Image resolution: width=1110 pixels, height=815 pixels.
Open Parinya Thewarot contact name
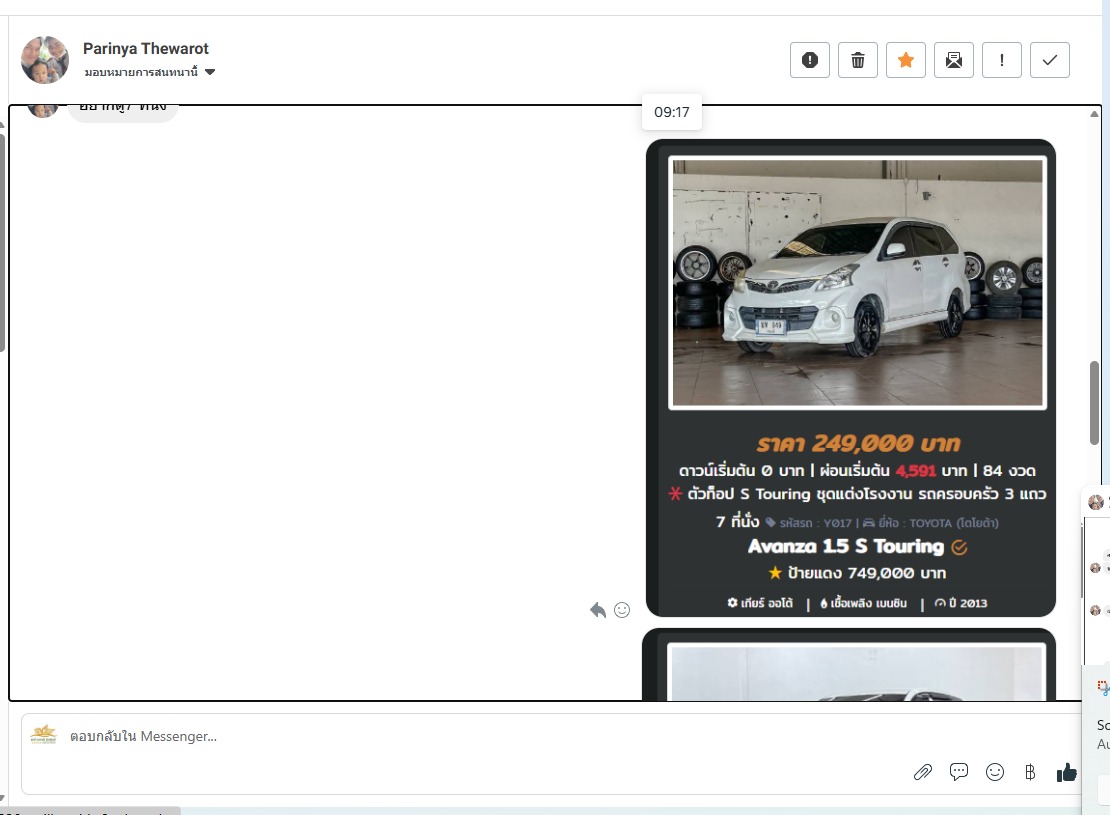(146, 49)
